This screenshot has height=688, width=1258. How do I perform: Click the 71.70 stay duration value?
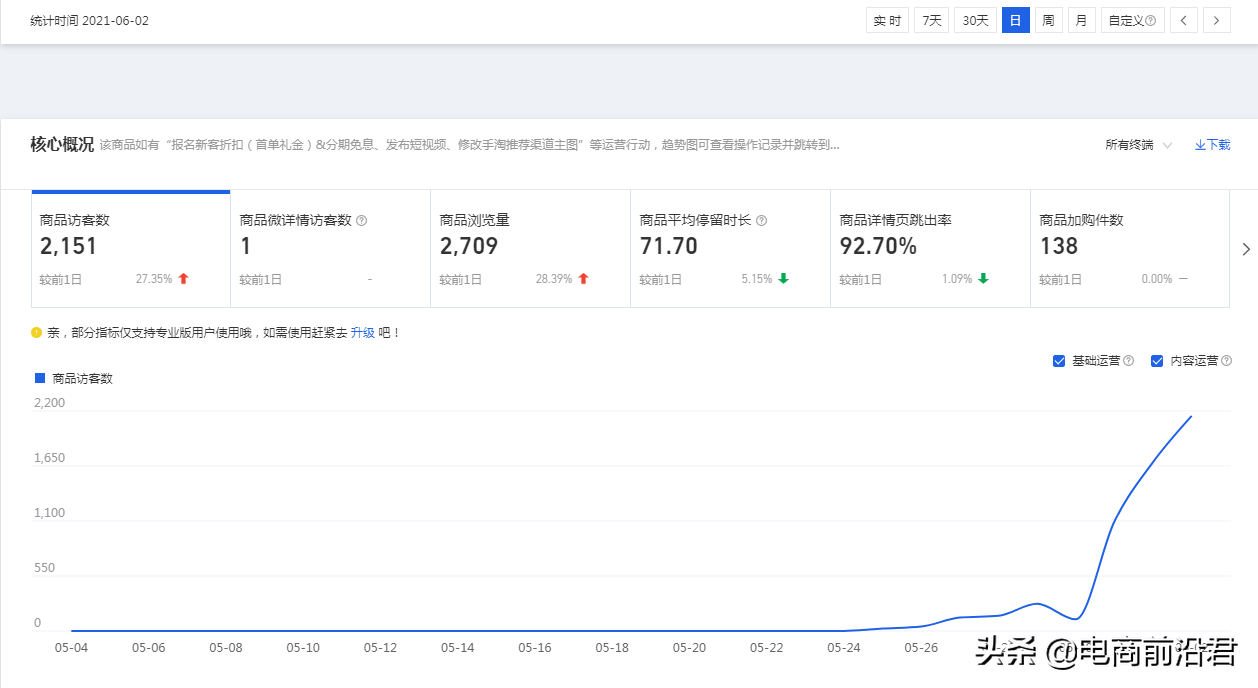pos(669,246)
